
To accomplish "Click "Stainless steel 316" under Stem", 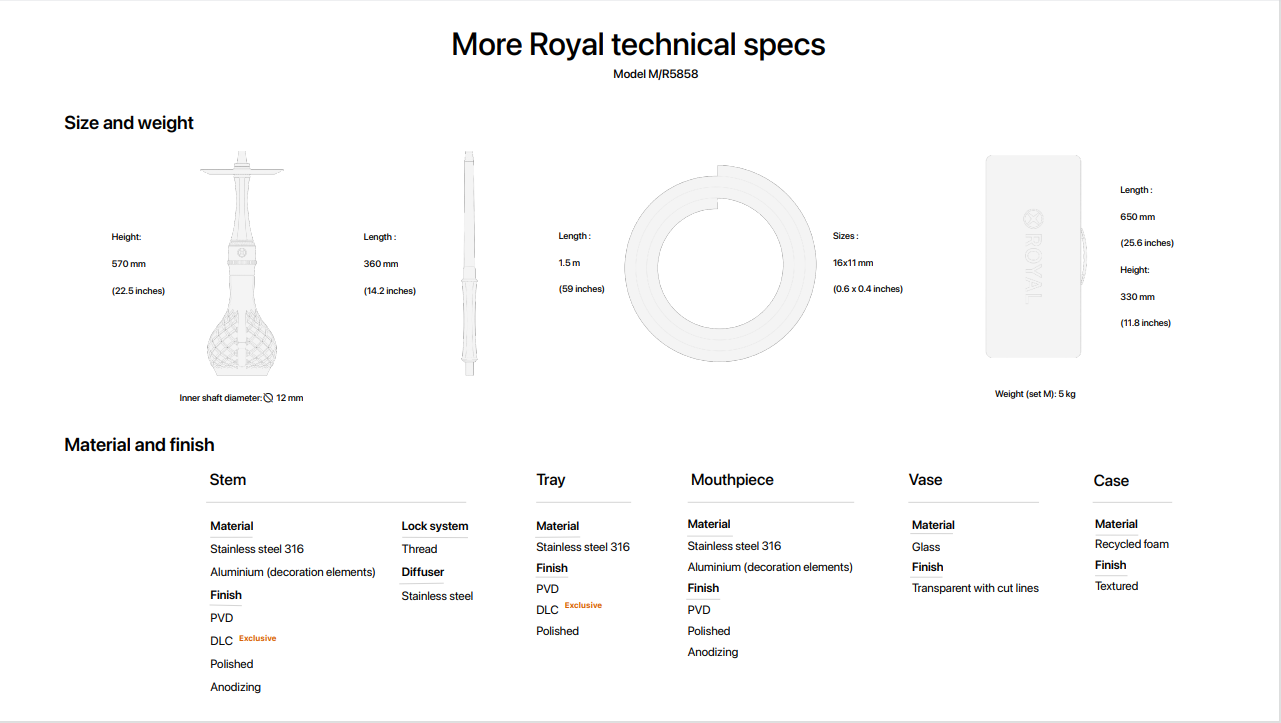I will (257, 549).
